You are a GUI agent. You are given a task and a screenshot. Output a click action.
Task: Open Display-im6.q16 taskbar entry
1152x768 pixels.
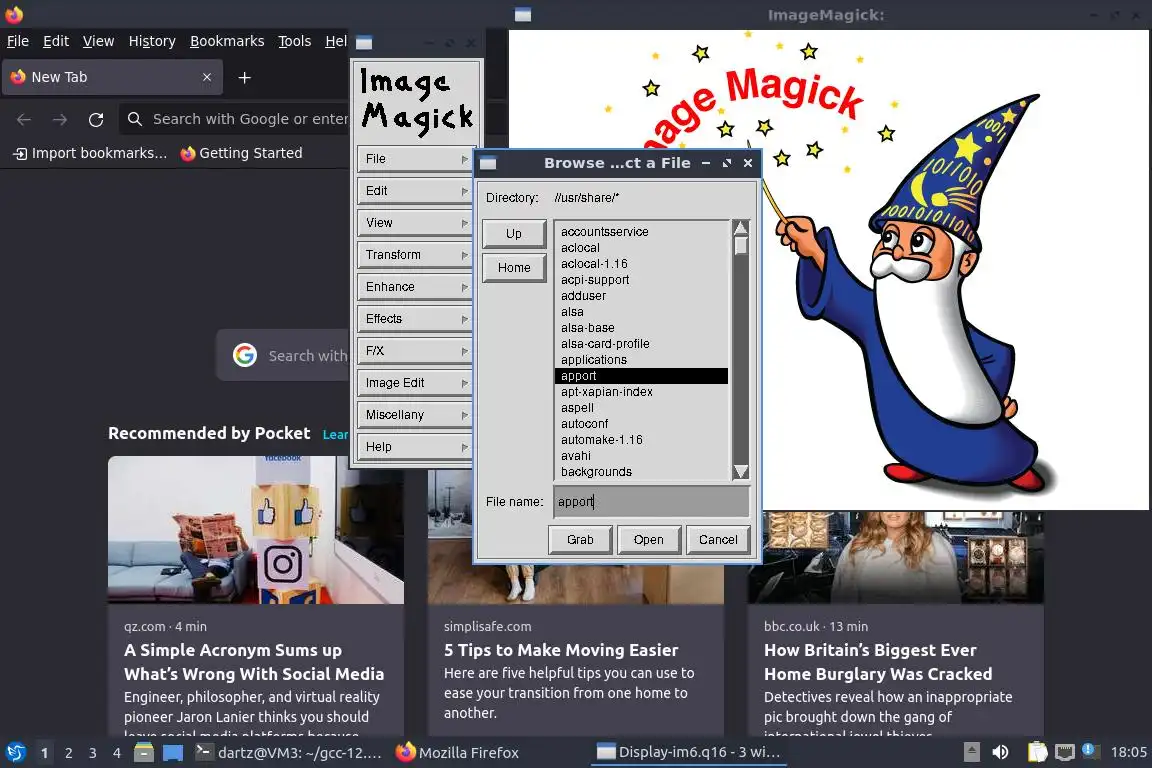coord(688,753)
